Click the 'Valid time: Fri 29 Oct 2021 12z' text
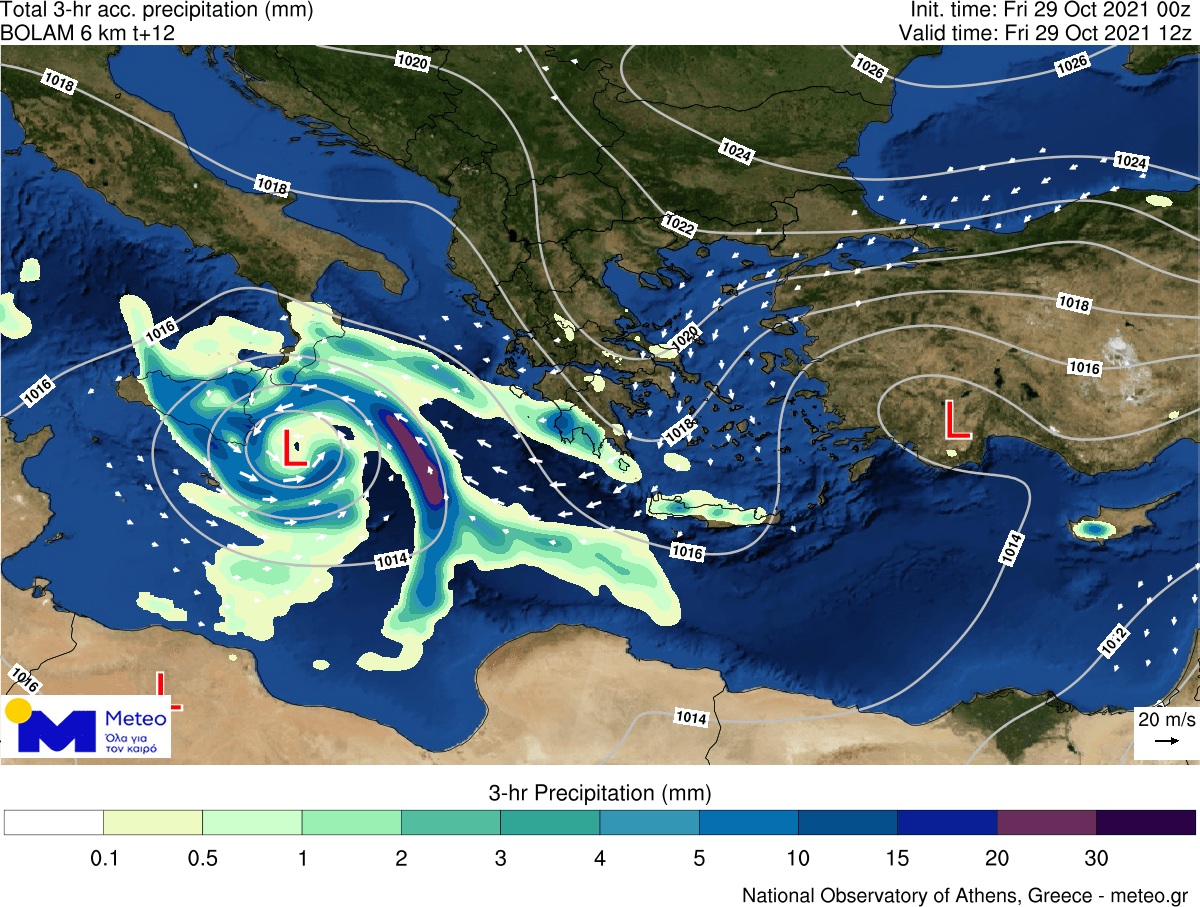Image resolution: width=1200 pixels, height=907 pixels. (1047, 32)
